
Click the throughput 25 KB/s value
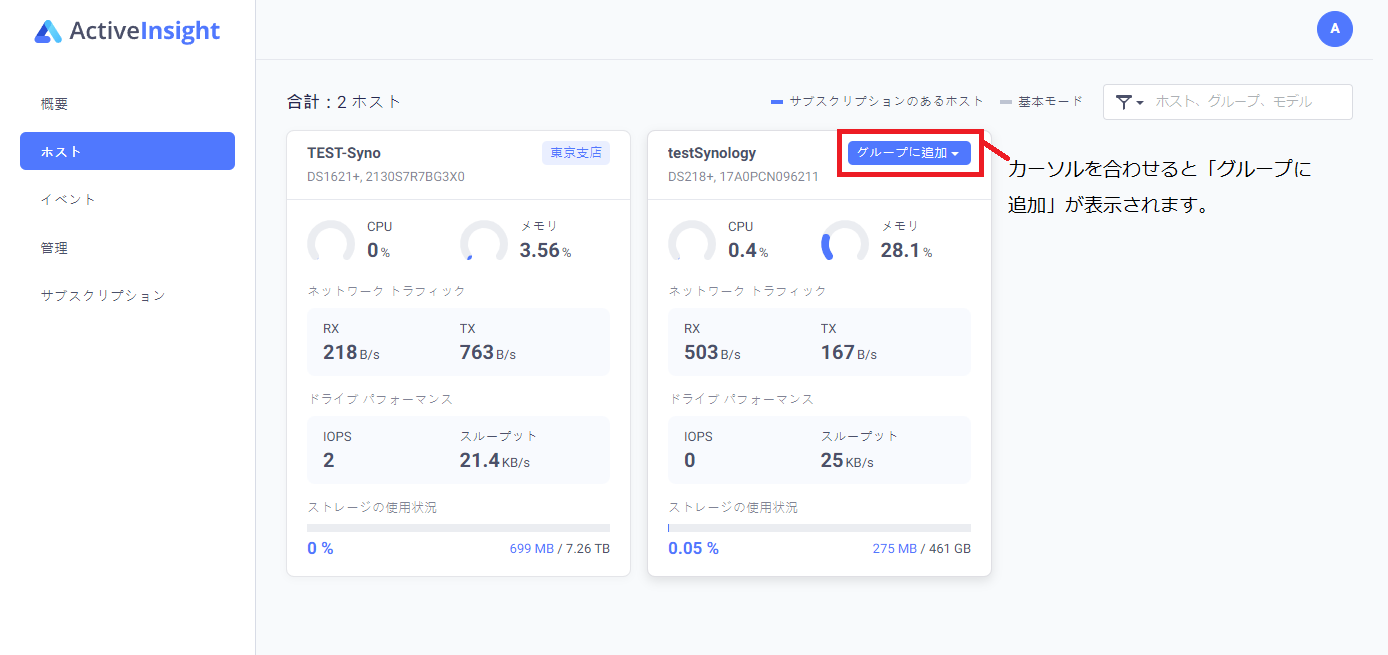(847, 461)
